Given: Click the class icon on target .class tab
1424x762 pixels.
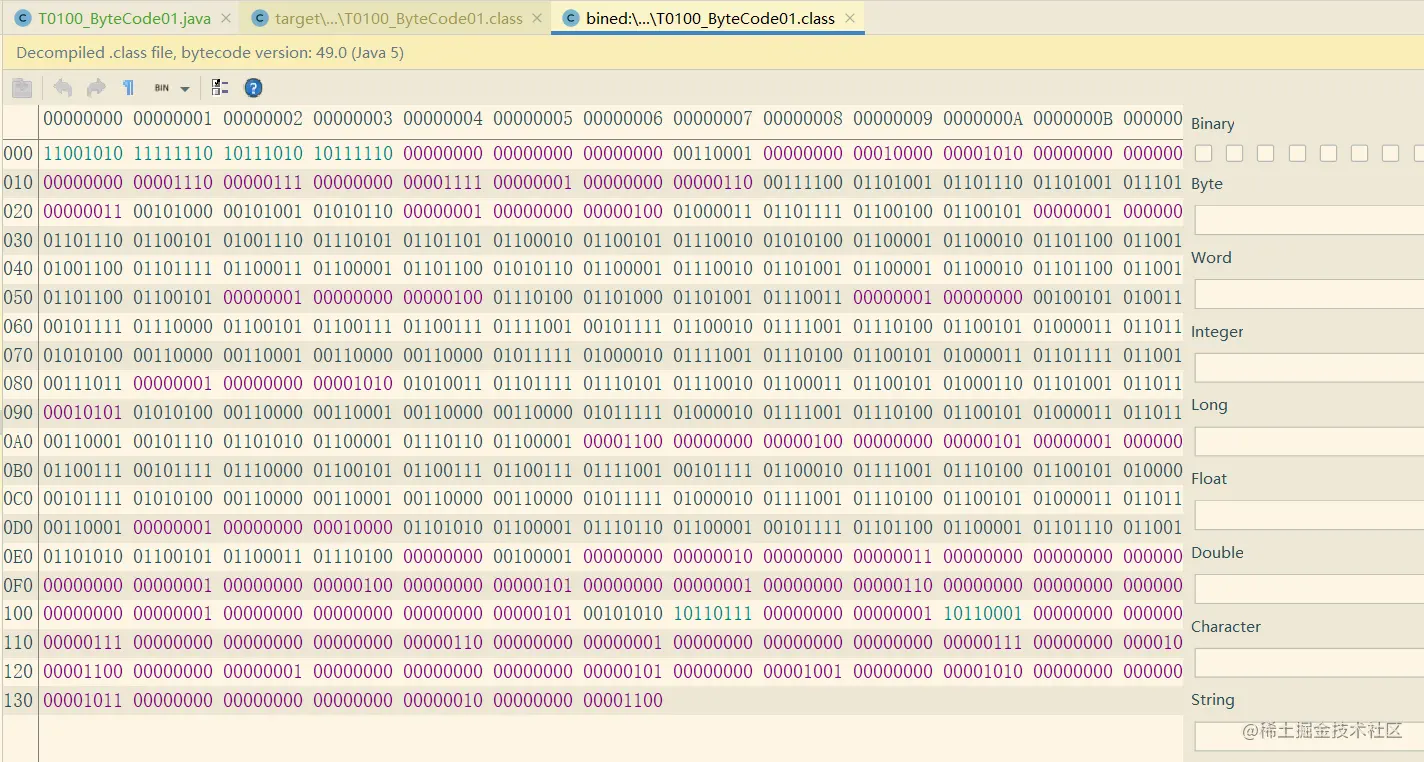Looking at the screenshot, I should tap(260, 18).
